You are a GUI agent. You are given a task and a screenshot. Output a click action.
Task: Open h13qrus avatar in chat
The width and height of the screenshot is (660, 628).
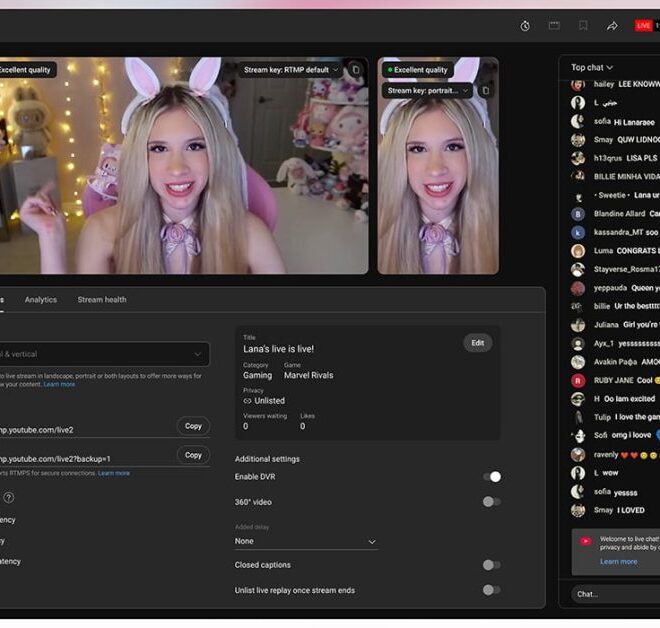578,158
